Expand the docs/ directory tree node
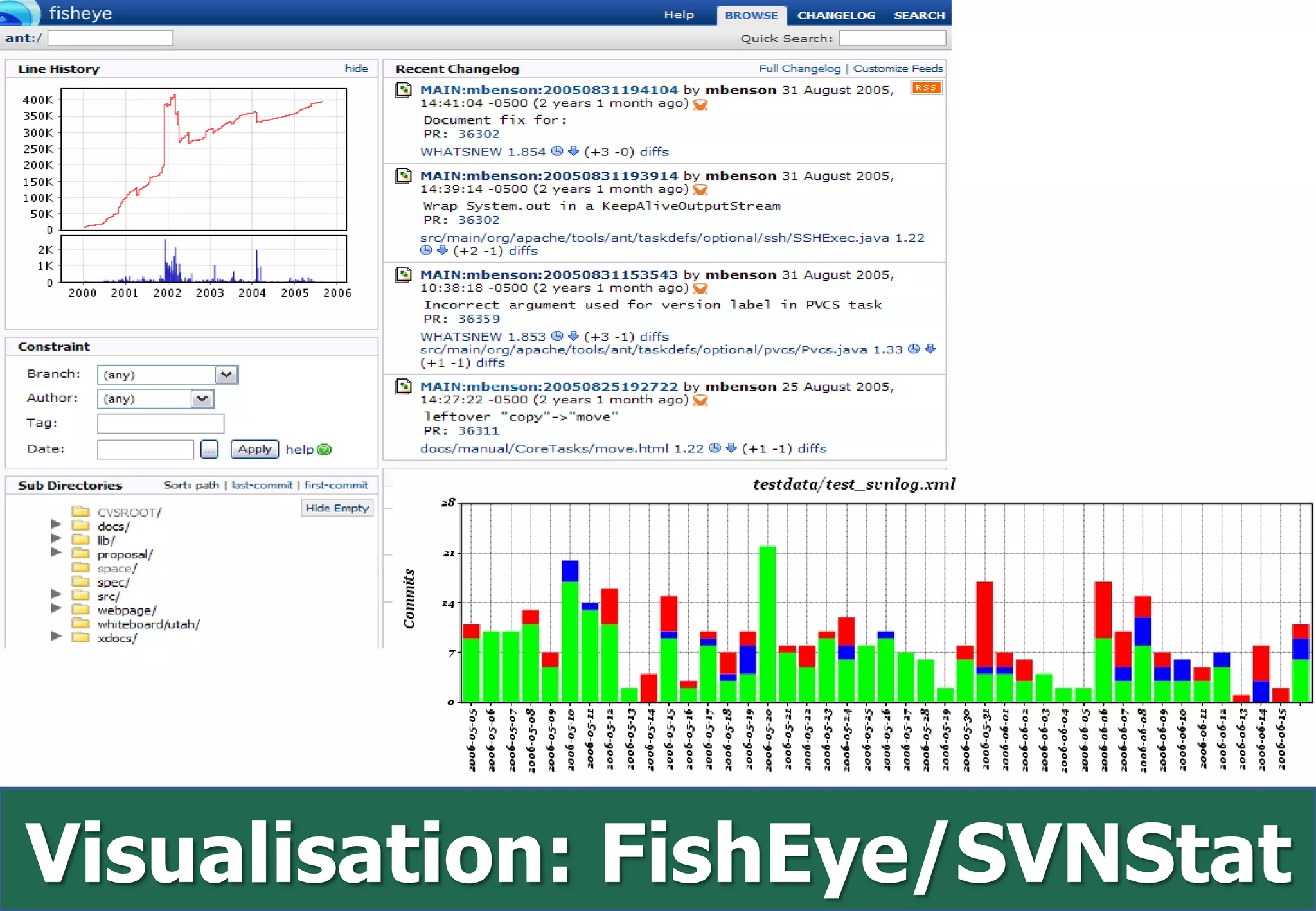Viewport: 1316px width, 911px height. [56, 524]
